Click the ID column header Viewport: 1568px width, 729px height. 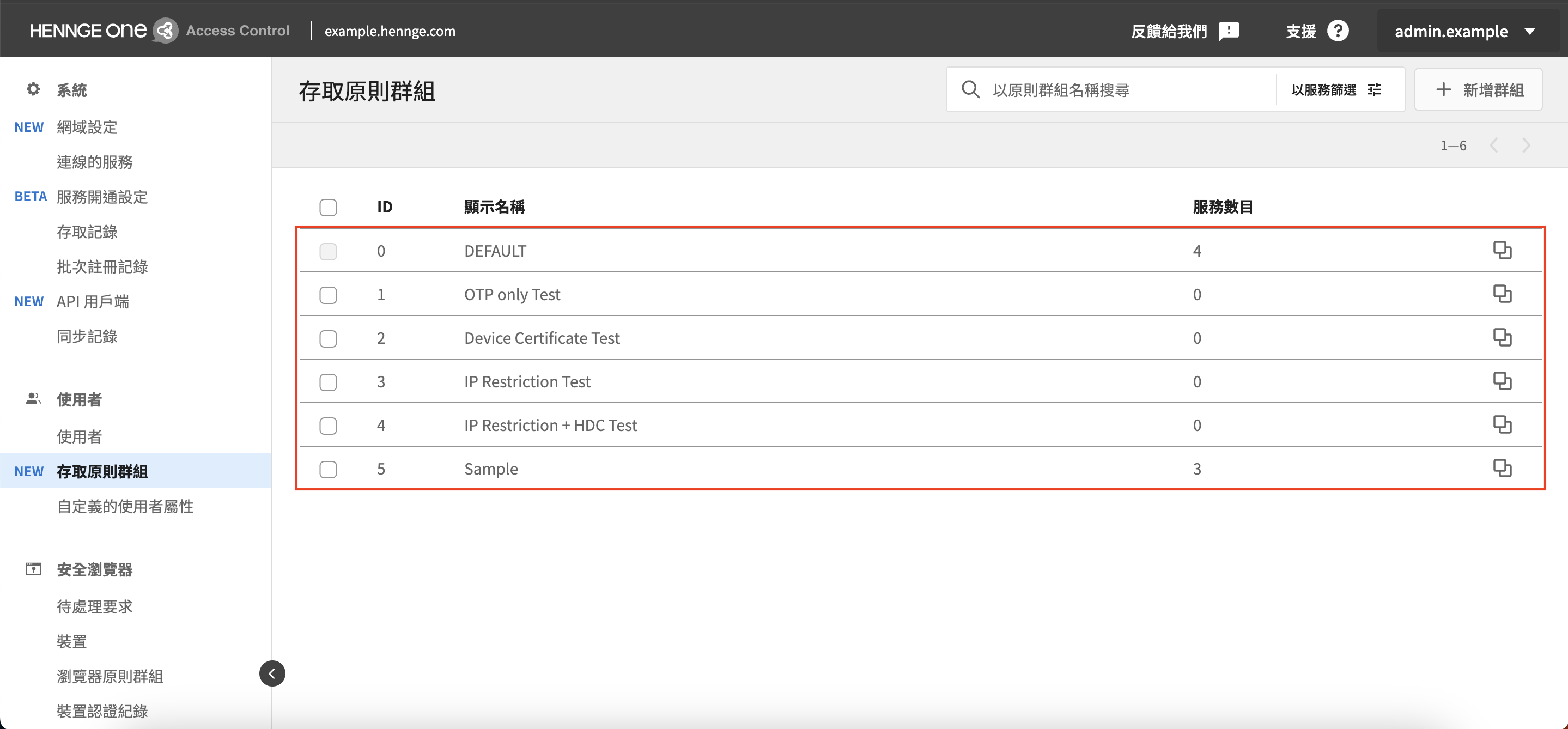[385, 207]
